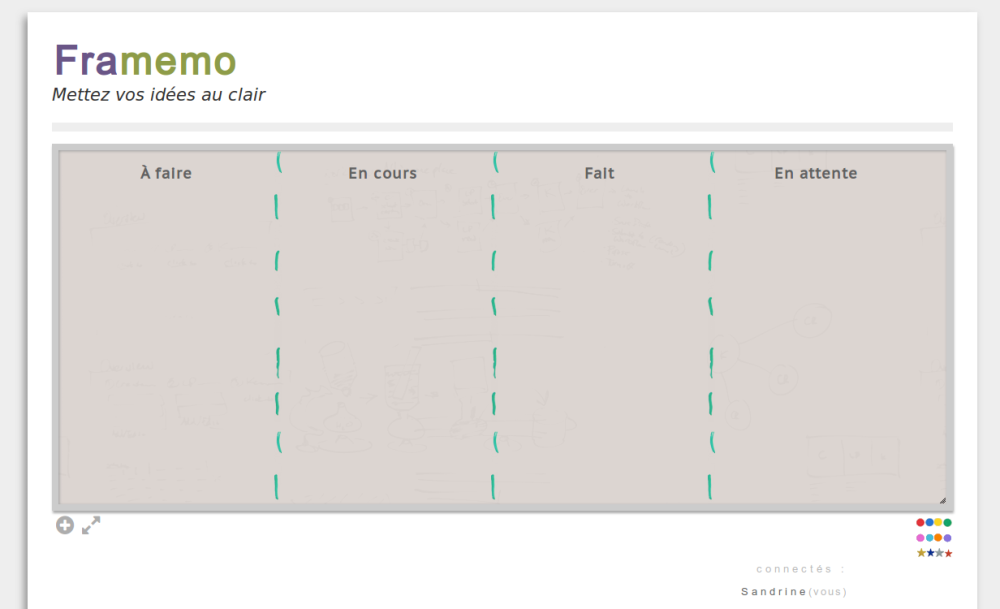Add a new card with the plus icon
Image resolution: width=1000 pixels, height=609 pixels.
[64, 525]
